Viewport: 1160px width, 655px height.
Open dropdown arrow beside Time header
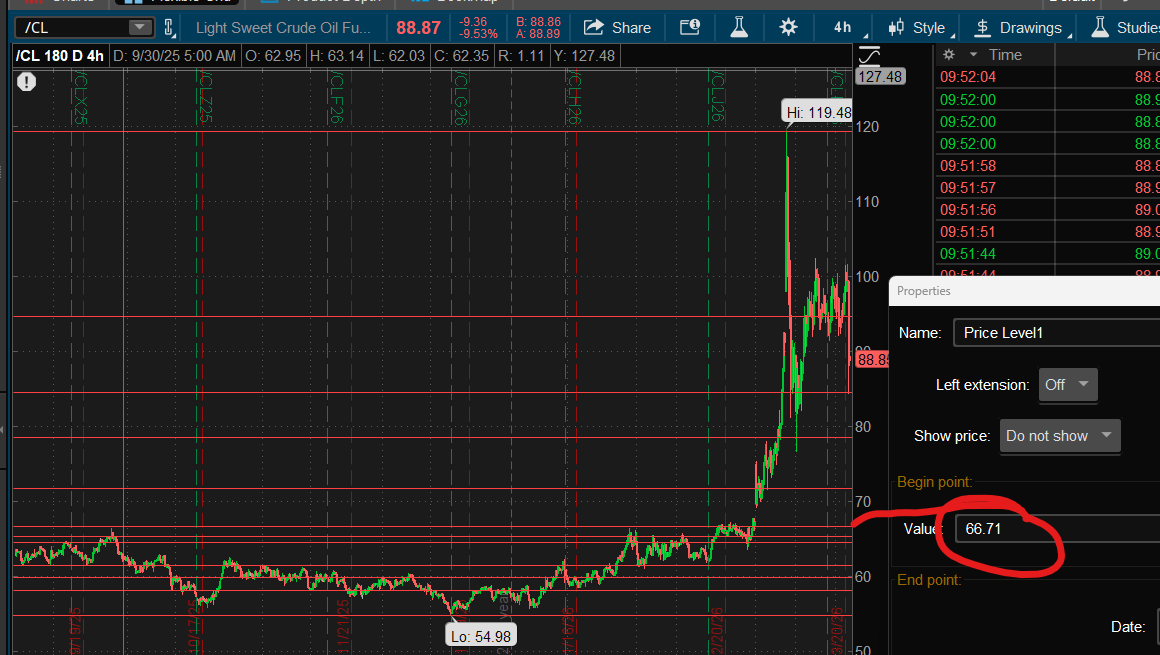click(973, 55)
